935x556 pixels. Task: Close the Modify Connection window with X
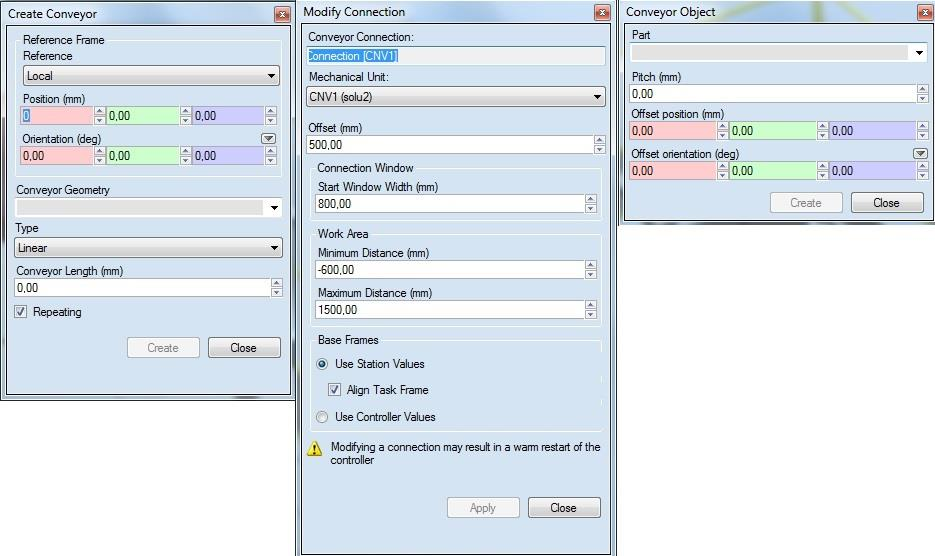(602, 12)
